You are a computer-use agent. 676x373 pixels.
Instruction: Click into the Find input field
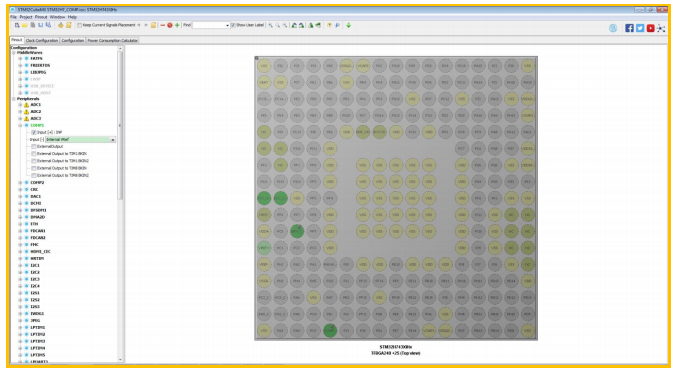(210, 25)
